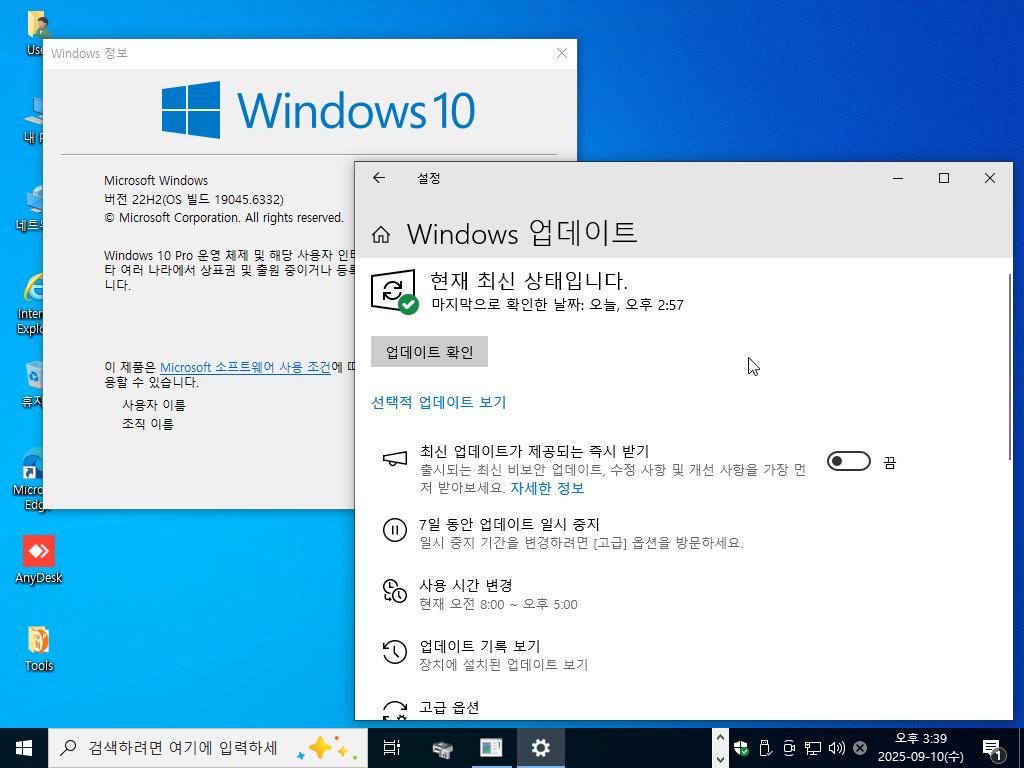Go back using the Settings back arrow
1024x768 pixels.
(379, 178)
